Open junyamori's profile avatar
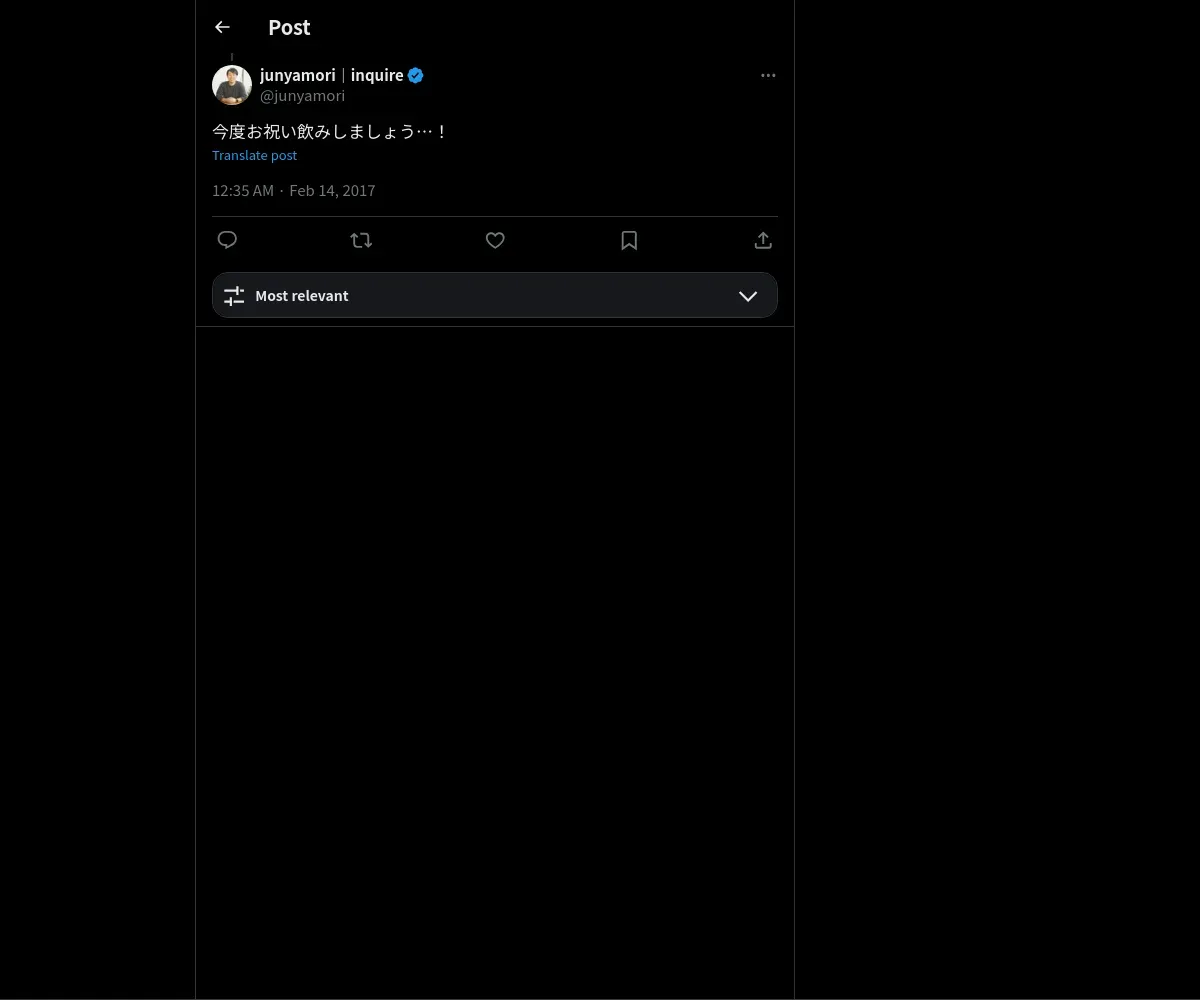This screenshot has width=1200, height=1000. pos(232,85)
